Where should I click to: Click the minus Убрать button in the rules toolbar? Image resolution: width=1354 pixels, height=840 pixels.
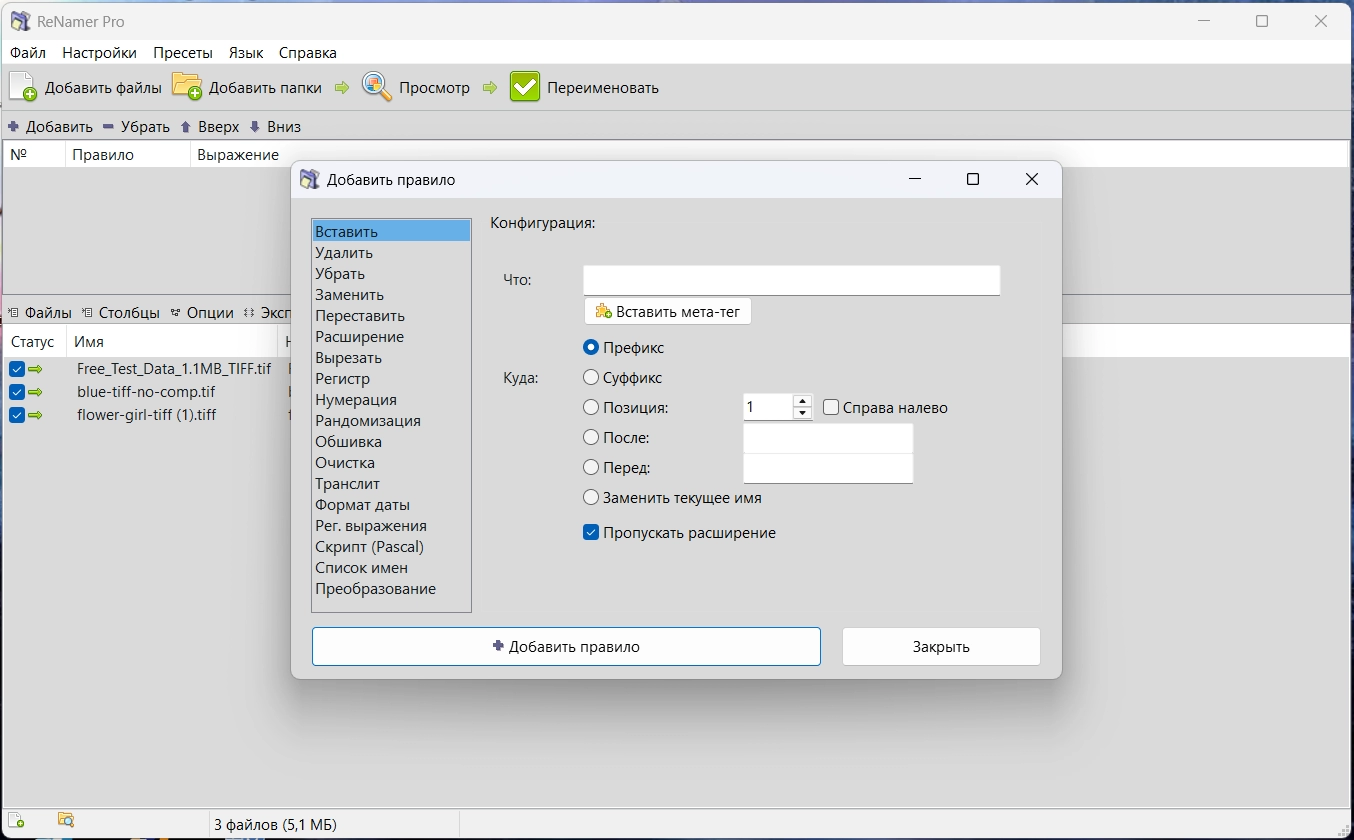click(x=136, y=127)
